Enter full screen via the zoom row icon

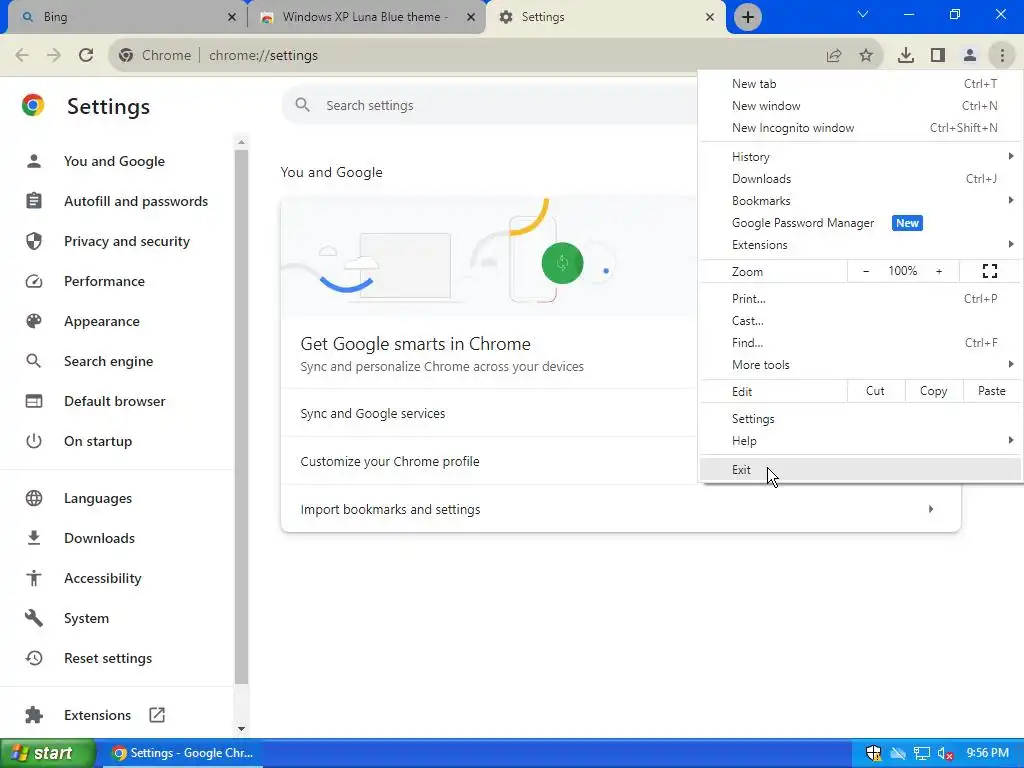coord(990,271)
